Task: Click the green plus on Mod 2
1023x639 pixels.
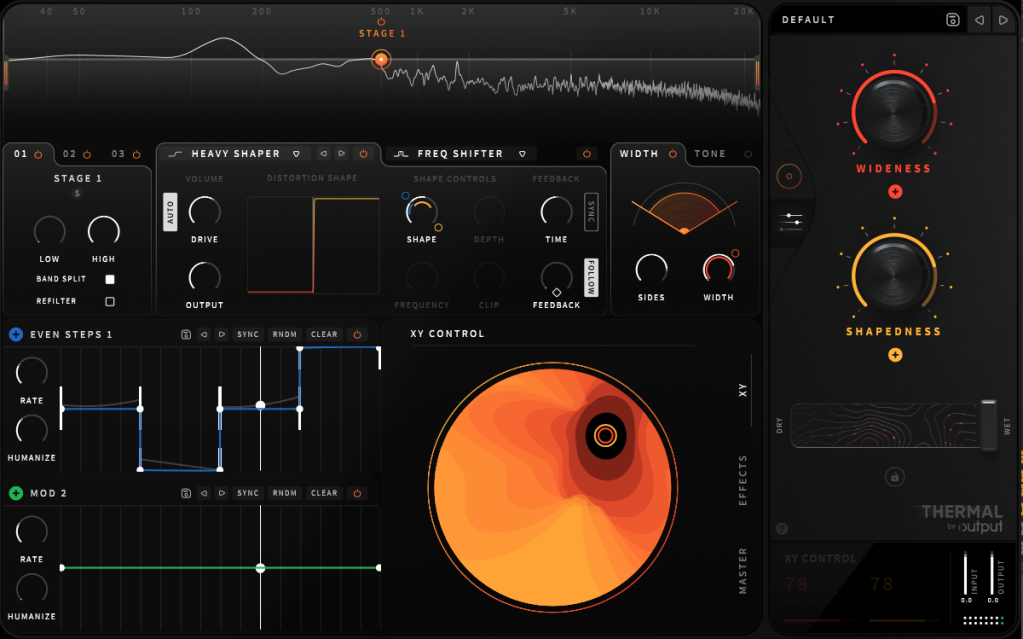Action: pos(16,493)
